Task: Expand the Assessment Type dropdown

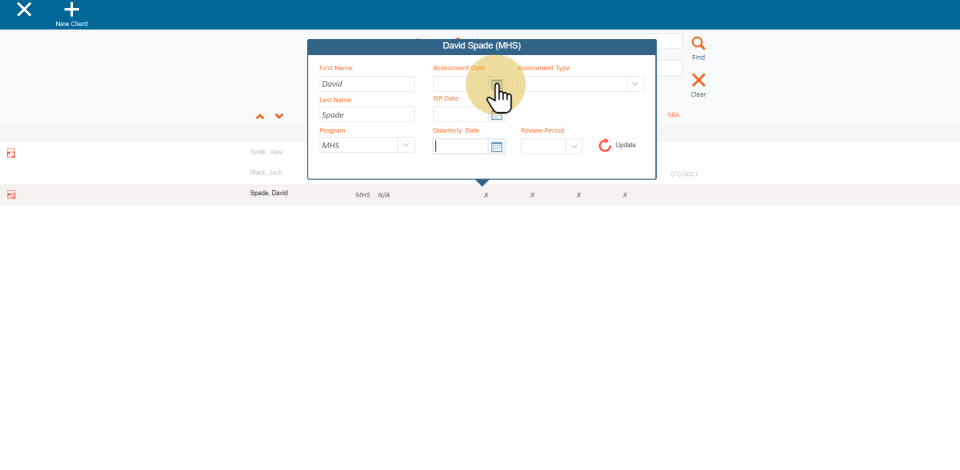Action: pos(634,84)
